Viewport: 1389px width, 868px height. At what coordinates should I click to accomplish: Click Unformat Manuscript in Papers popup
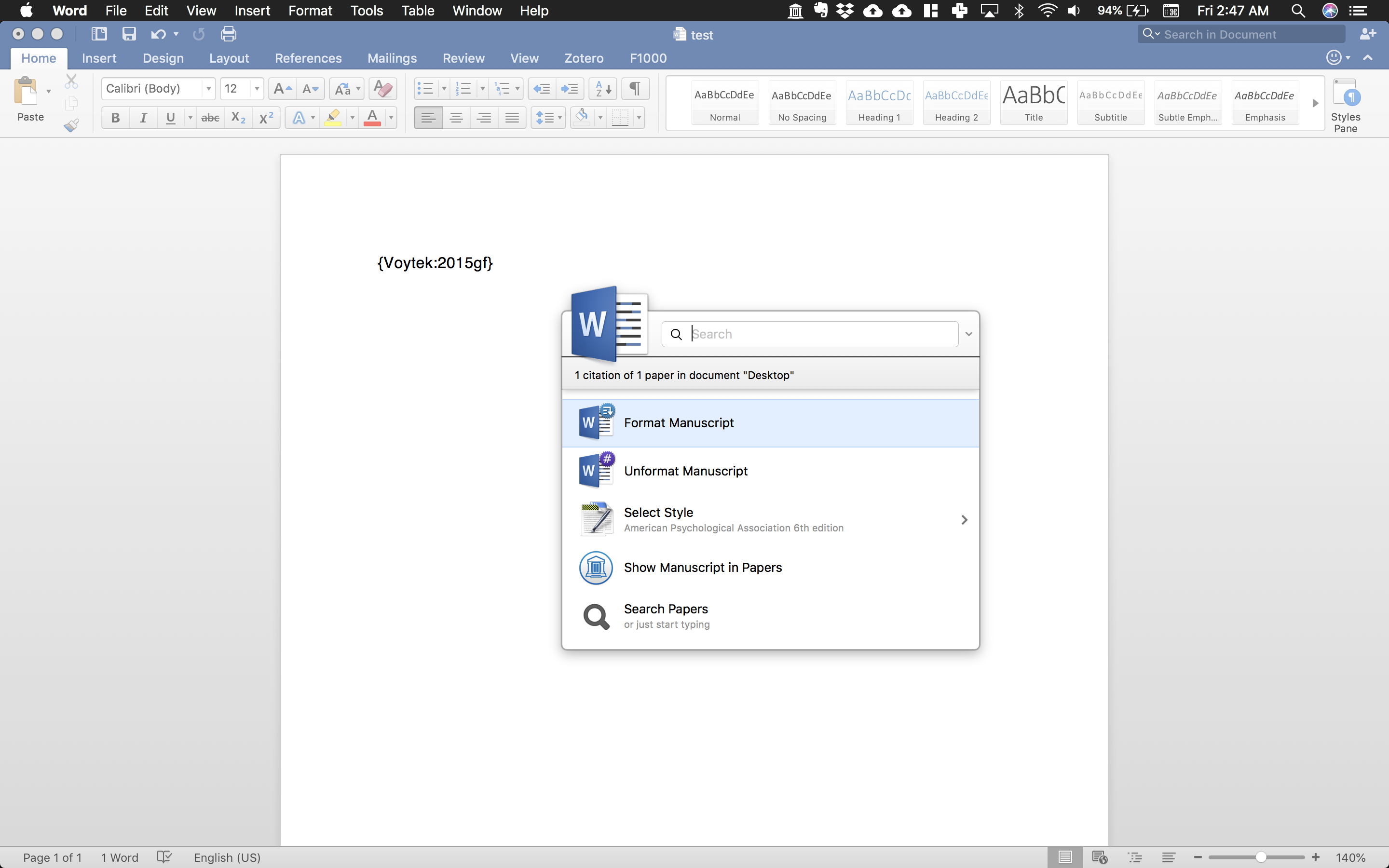coord(770,471)
